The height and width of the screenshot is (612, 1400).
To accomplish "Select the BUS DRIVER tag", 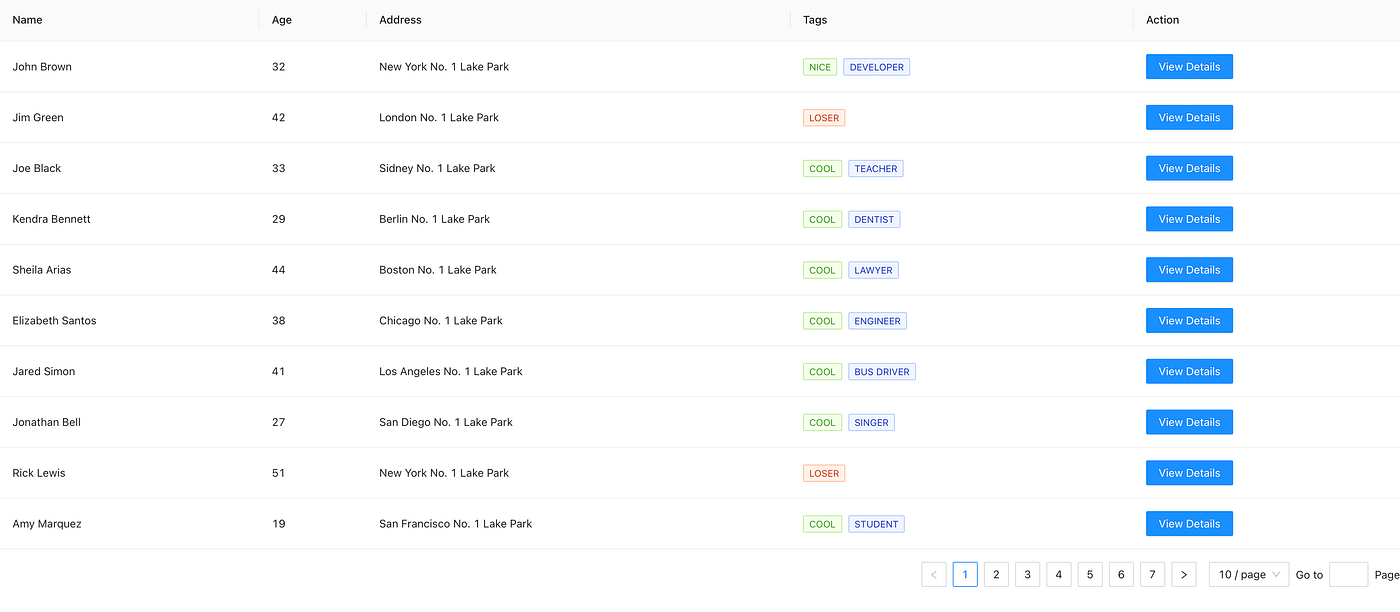I will coord(882,372).
